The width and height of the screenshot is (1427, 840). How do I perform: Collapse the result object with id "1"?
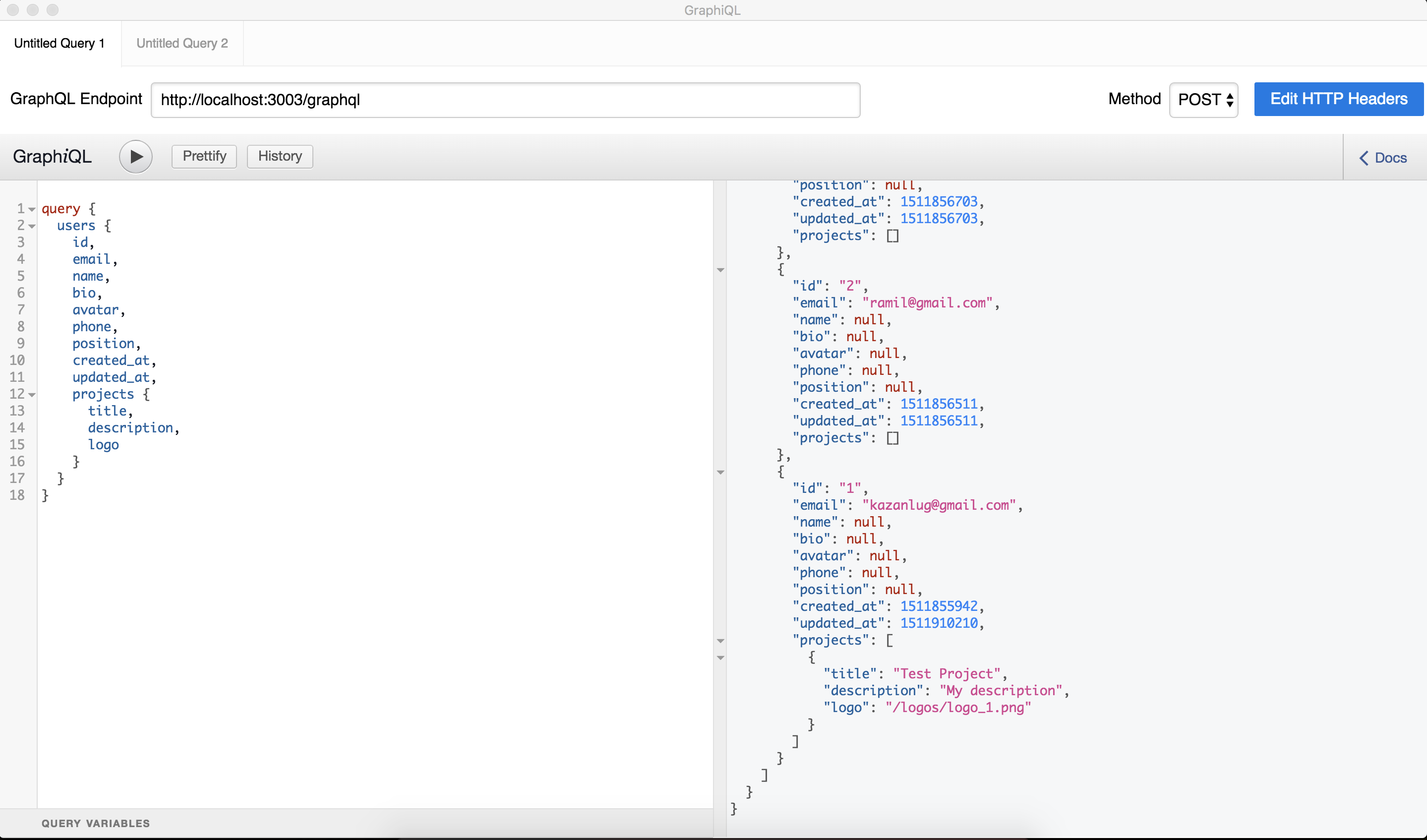click(x=720, y=473)
